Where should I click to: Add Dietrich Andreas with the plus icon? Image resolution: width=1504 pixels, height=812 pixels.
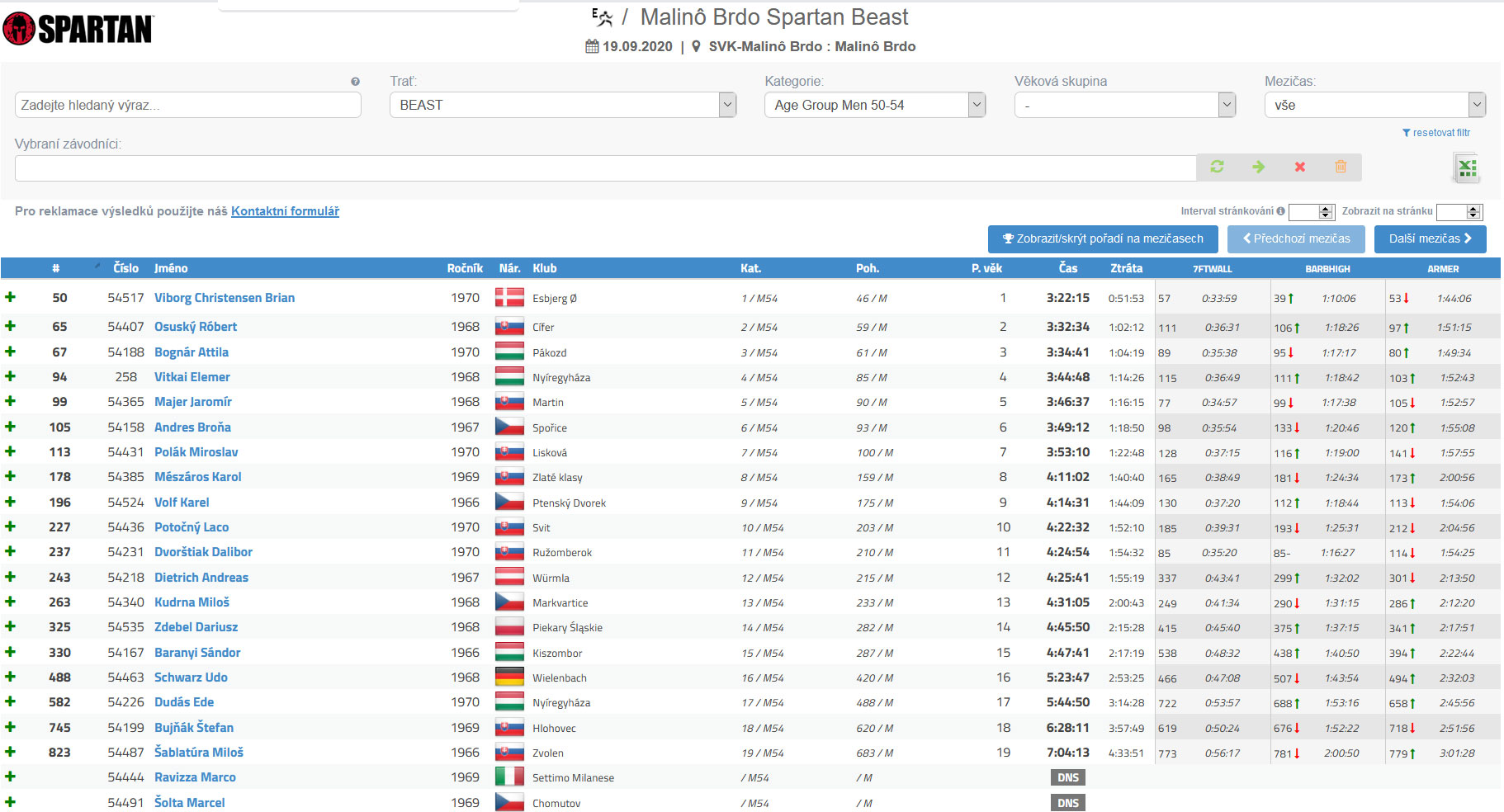click(10, 577)
